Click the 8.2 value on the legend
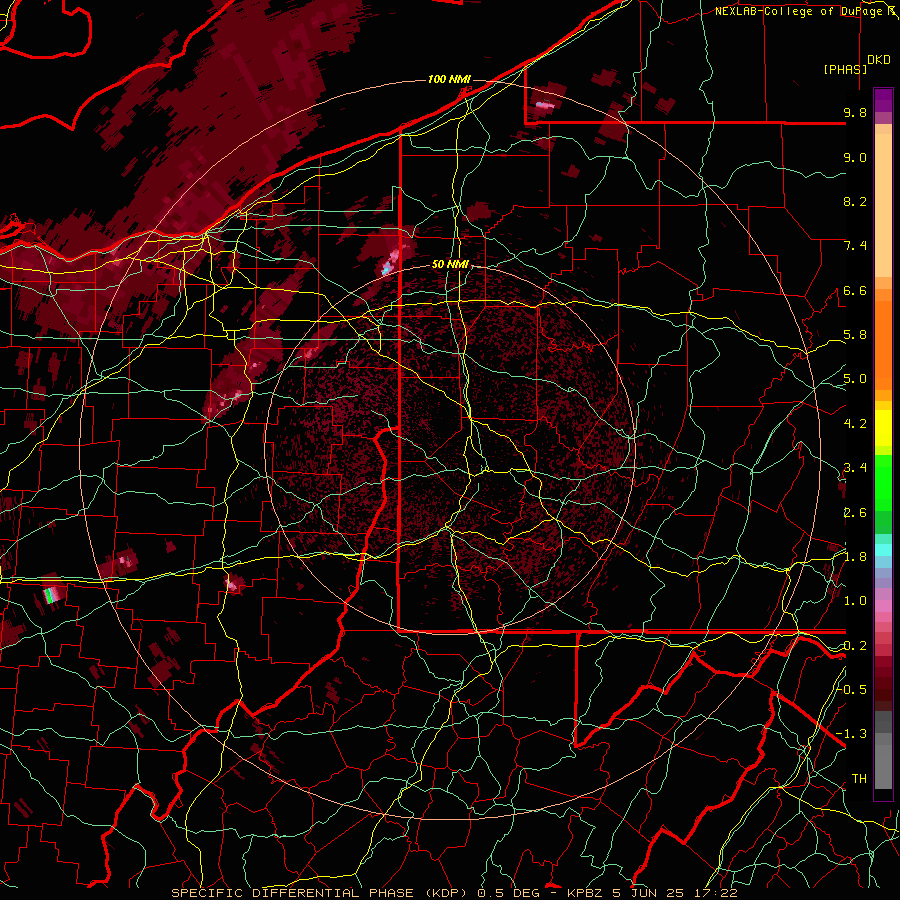Image resolution: width=900 pixels, height=900 pixels. [x=855, y=201]
